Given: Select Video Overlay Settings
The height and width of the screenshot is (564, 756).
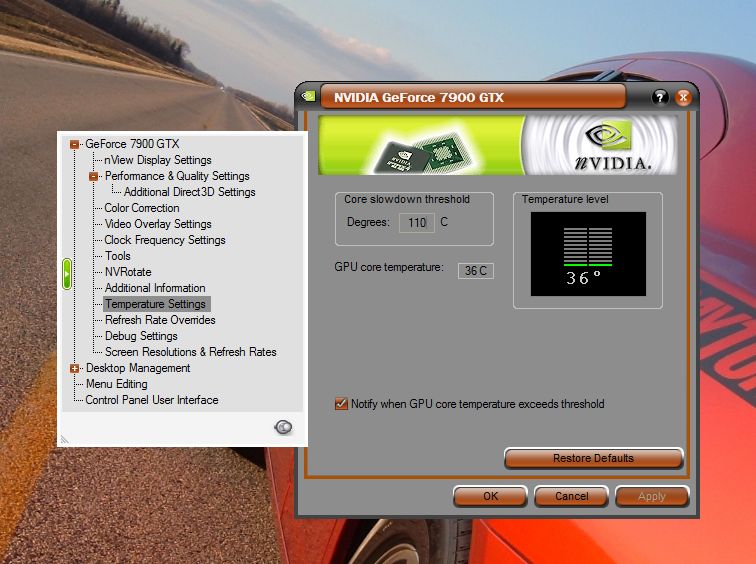Looking at the screenshot, I should click(x=158, y=224).
